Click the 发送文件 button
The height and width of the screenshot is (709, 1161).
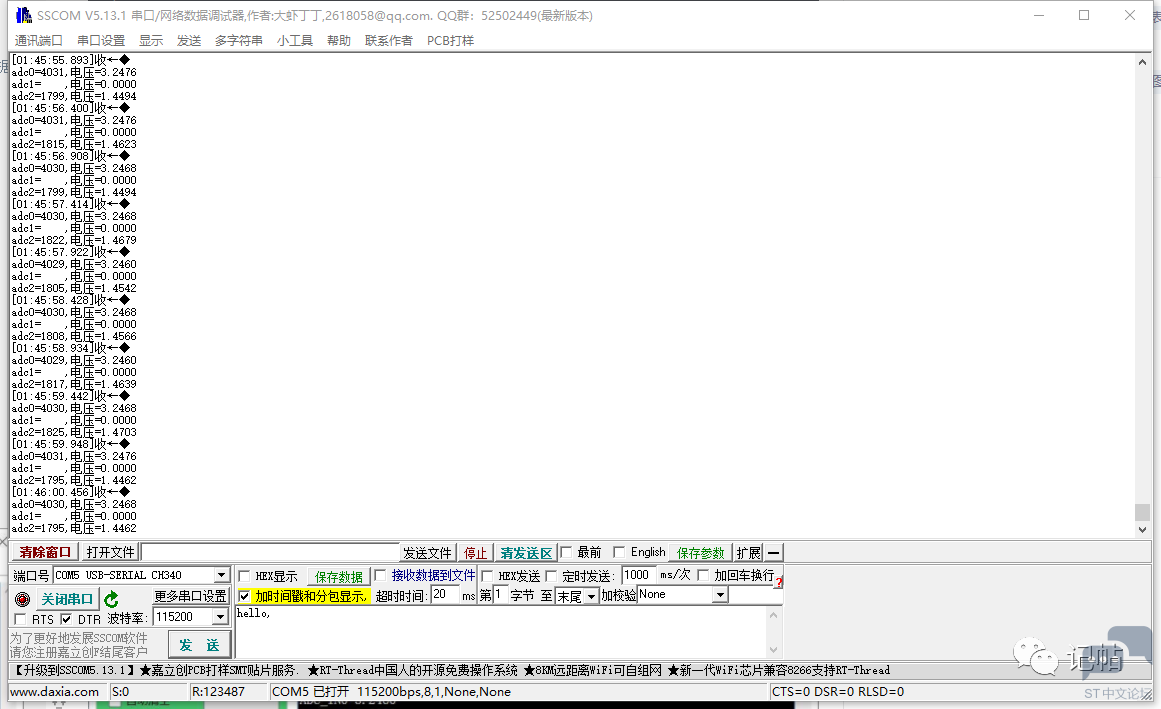pyautogui.click(x=427, y=553)
